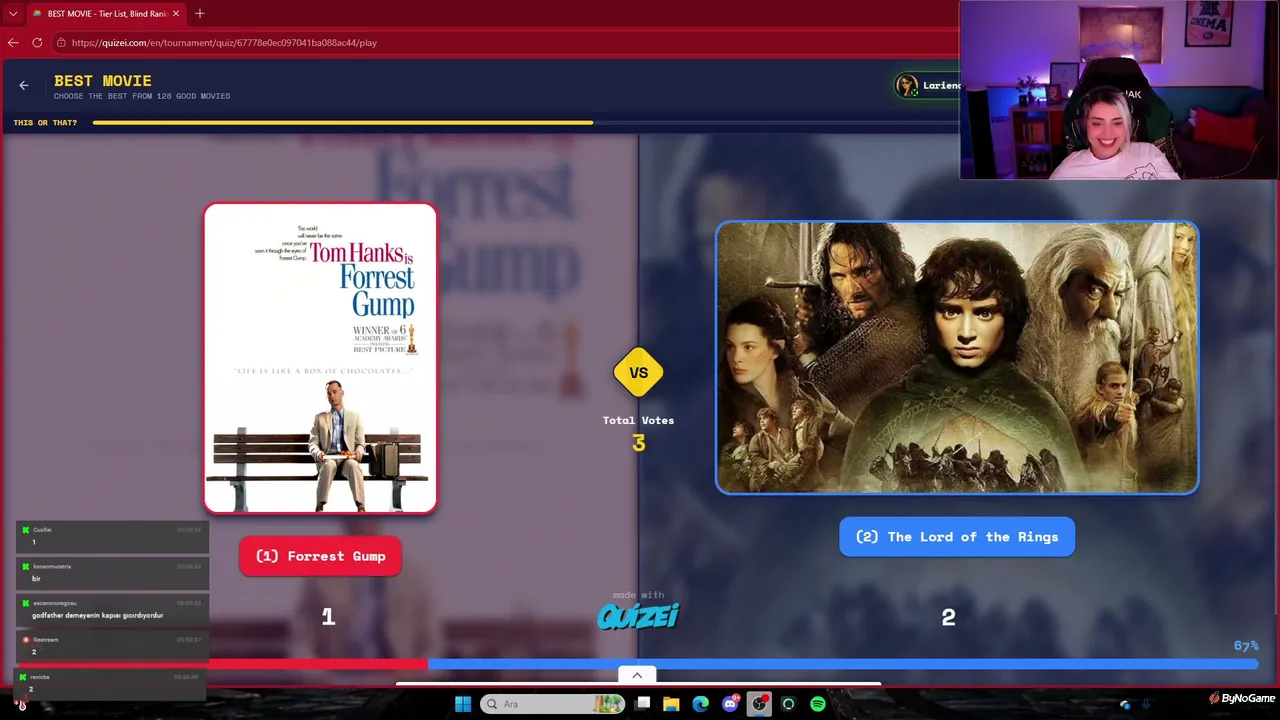Open OBS Studio from the taskbar
The height and width of the screenshot is (720, 1280).
point(760,704)
